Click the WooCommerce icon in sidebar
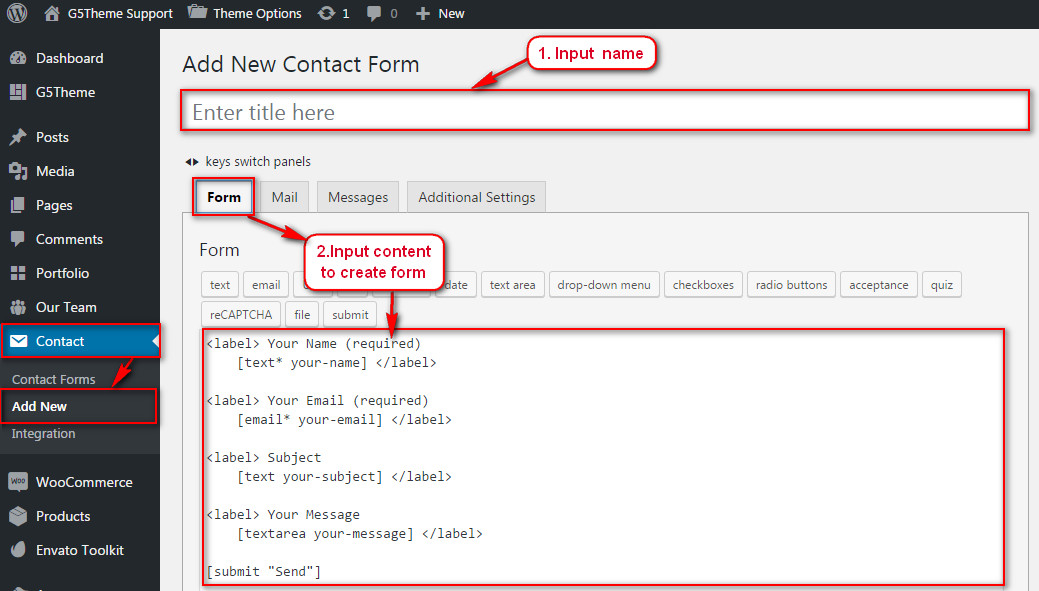The width and height of the screenshot is (1039, 591). [18, 482]
